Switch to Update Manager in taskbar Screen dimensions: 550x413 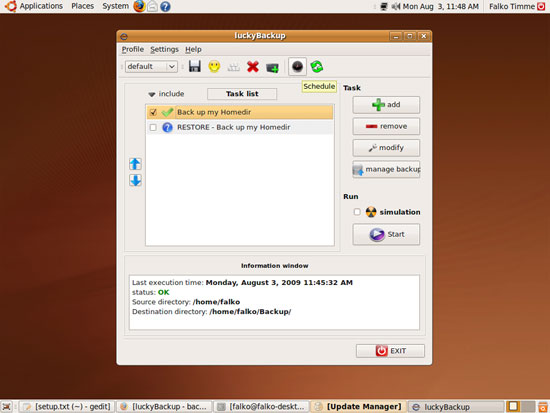[358, 406]
